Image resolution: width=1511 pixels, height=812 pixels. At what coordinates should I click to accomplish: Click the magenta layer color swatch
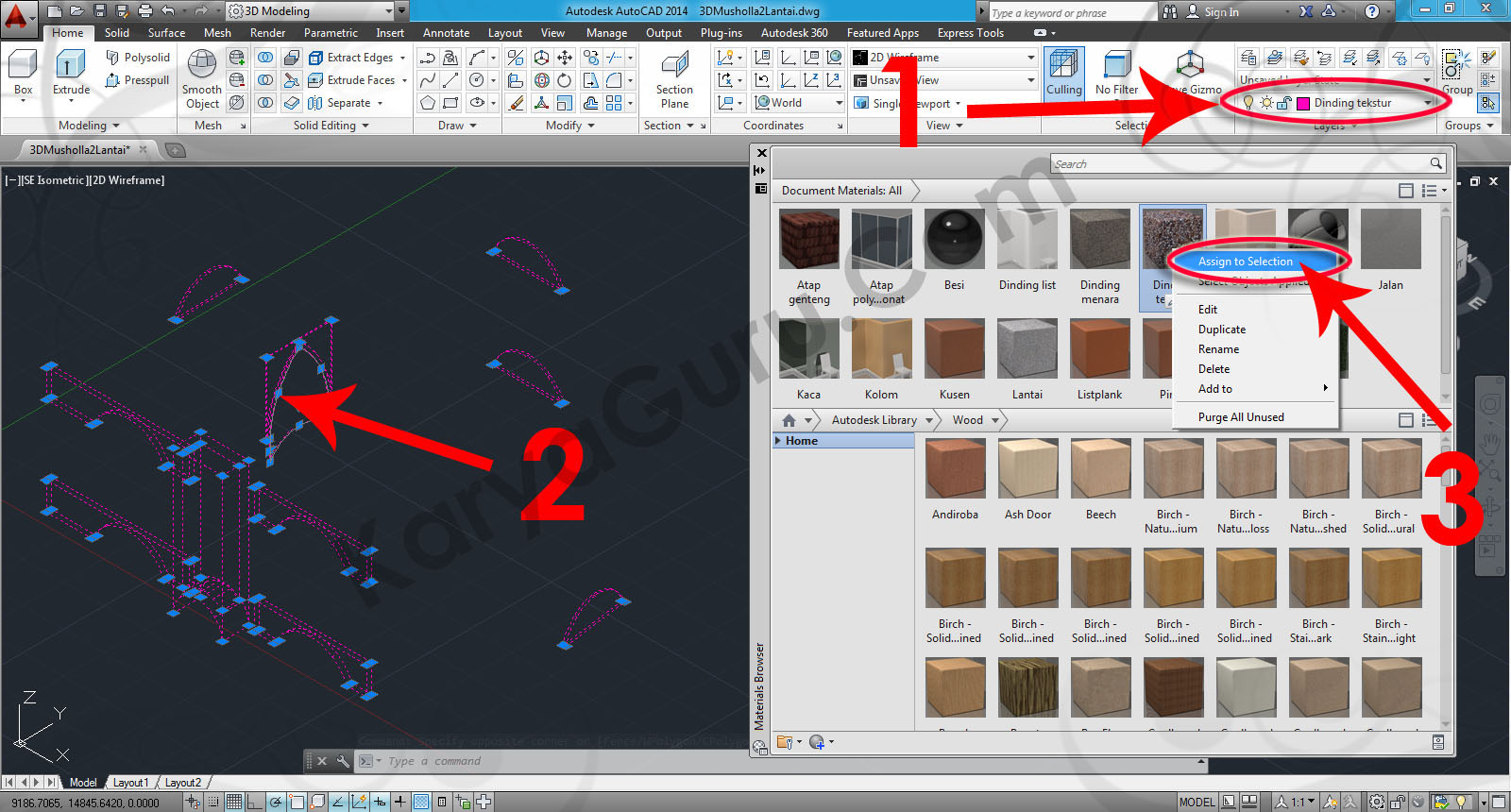[1303, 103]
